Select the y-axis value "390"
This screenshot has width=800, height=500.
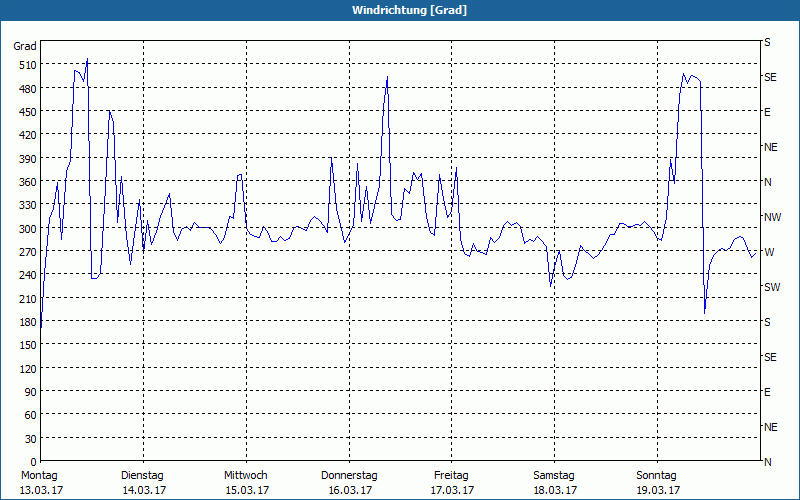pos(28,159)
